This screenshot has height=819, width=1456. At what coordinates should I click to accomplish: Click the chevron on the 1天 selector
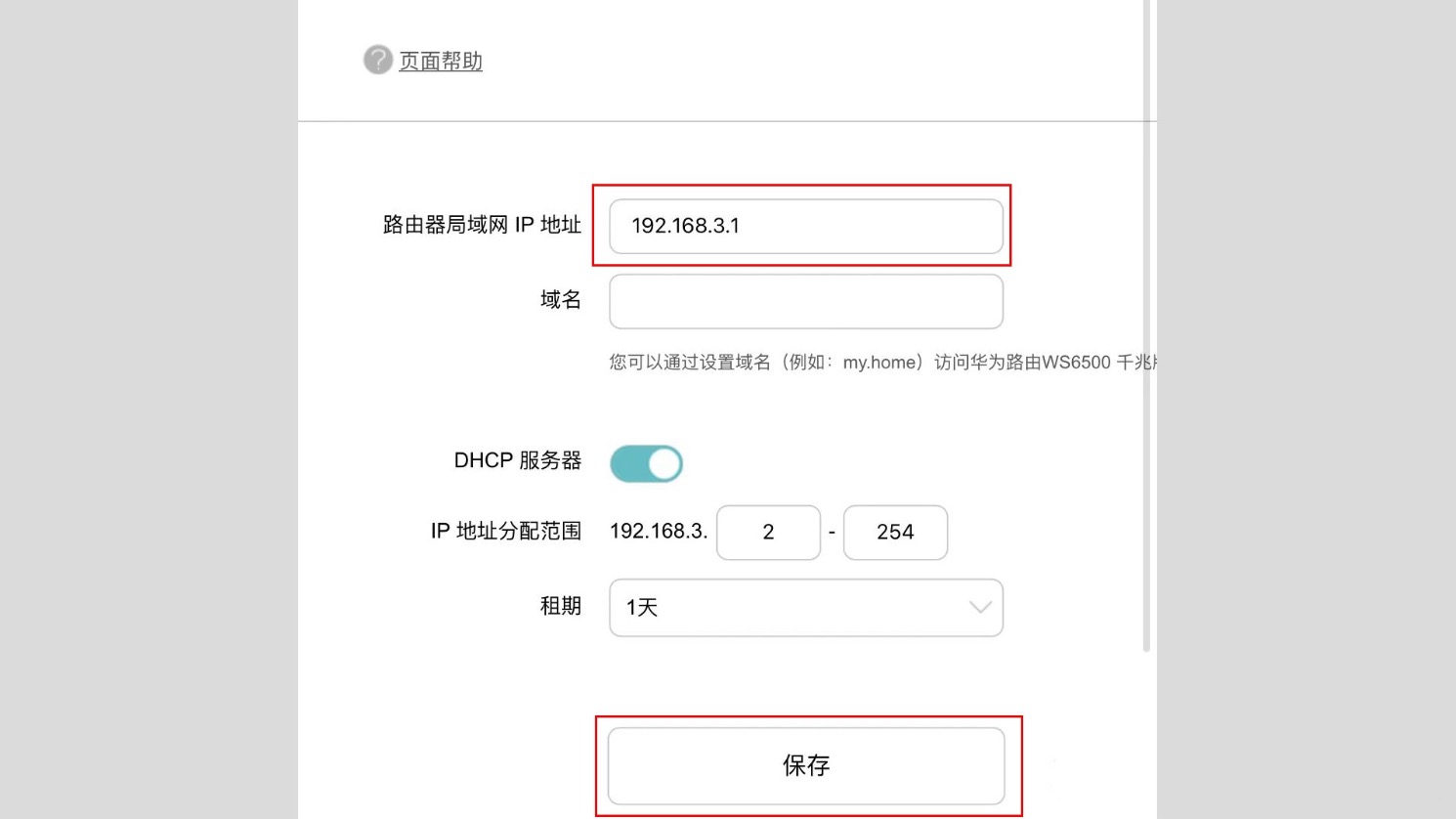coord(979,607)
